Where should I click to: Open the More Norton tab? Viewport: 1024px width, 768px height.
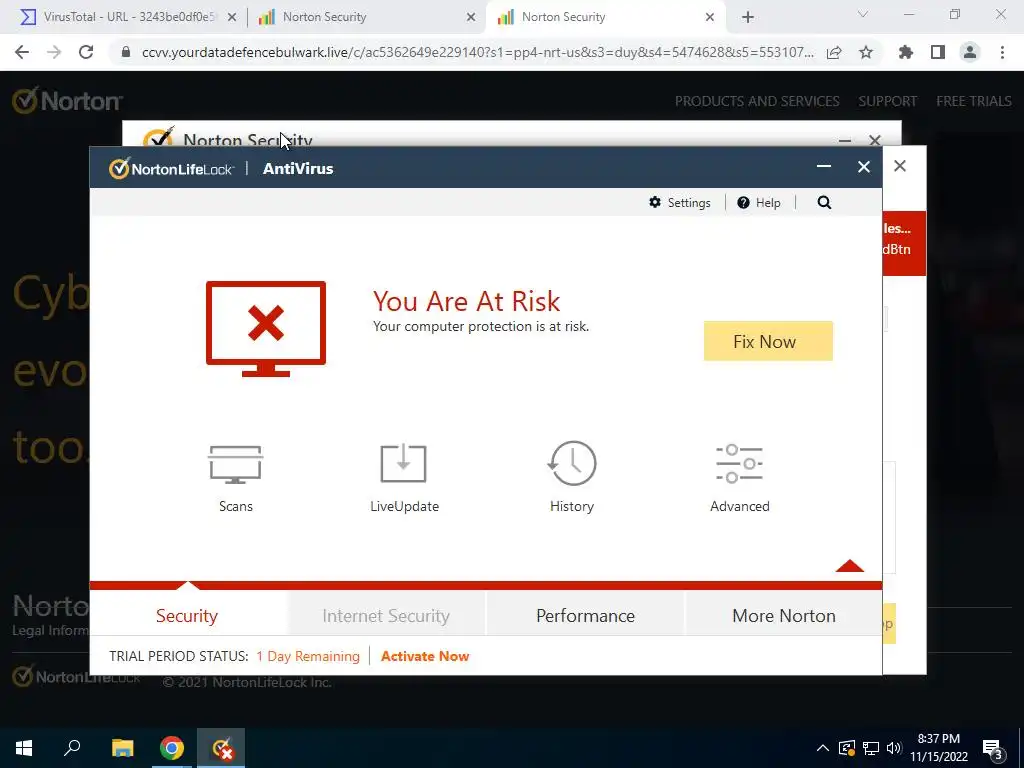[784, 616]
